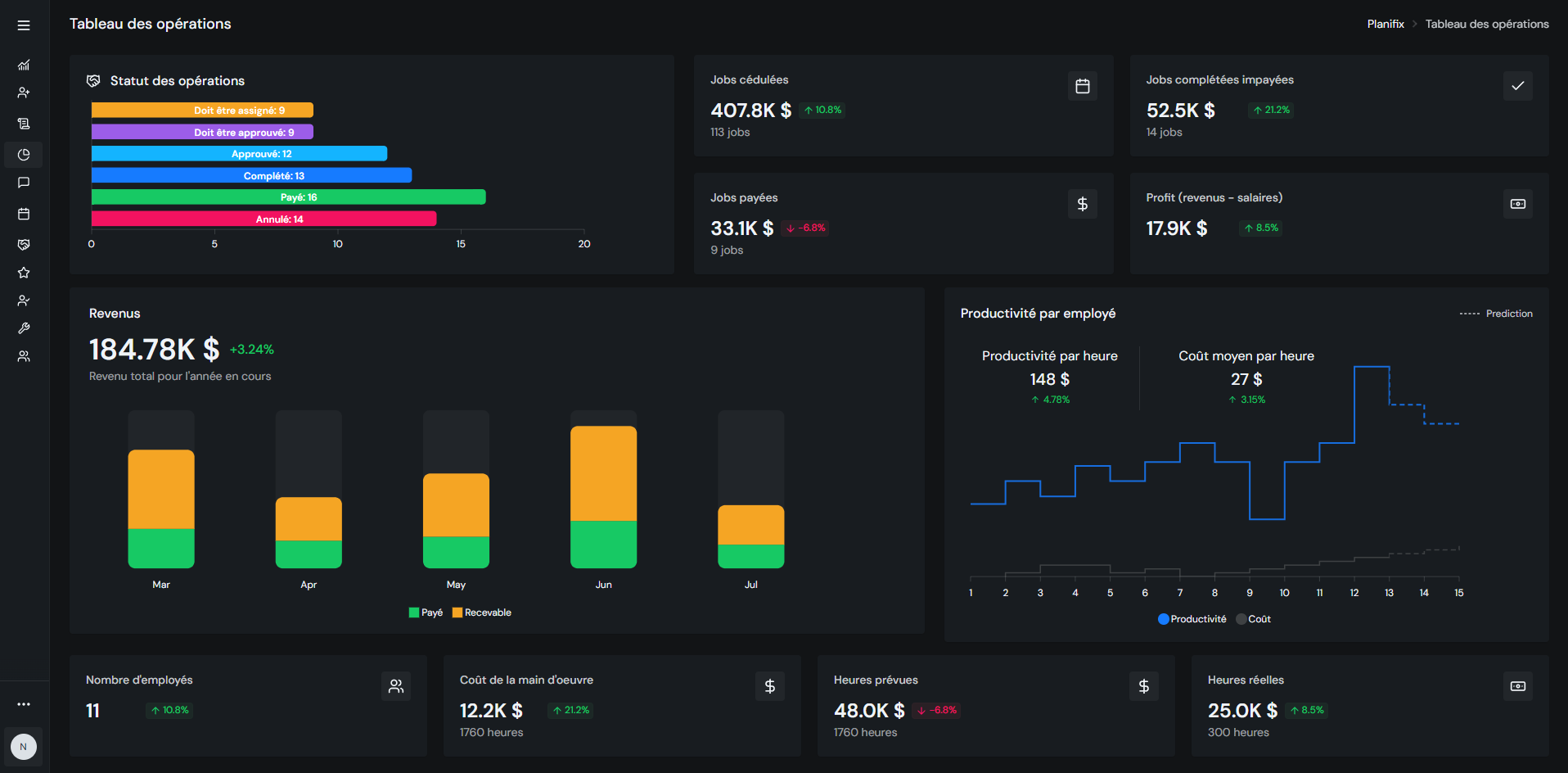Toggle the Productivité legend series
Viewport: 1568px width, 773px height.
1192,619
